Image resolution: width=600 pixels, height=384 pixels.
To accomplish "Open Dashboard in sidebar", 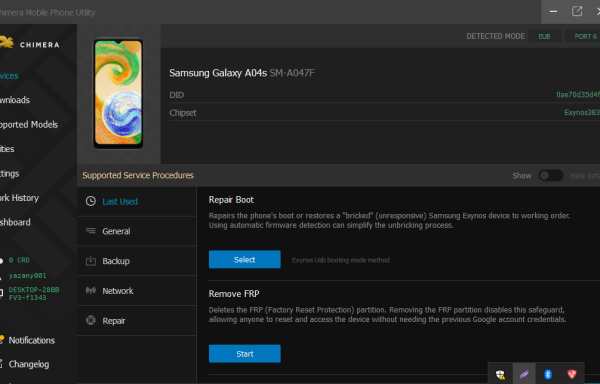I will click(x=15, y=222).
